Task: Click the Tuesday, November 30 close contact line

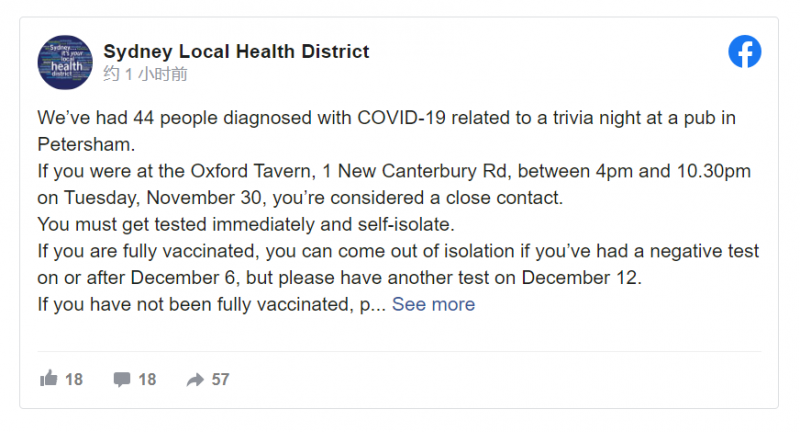Action: 300,198
